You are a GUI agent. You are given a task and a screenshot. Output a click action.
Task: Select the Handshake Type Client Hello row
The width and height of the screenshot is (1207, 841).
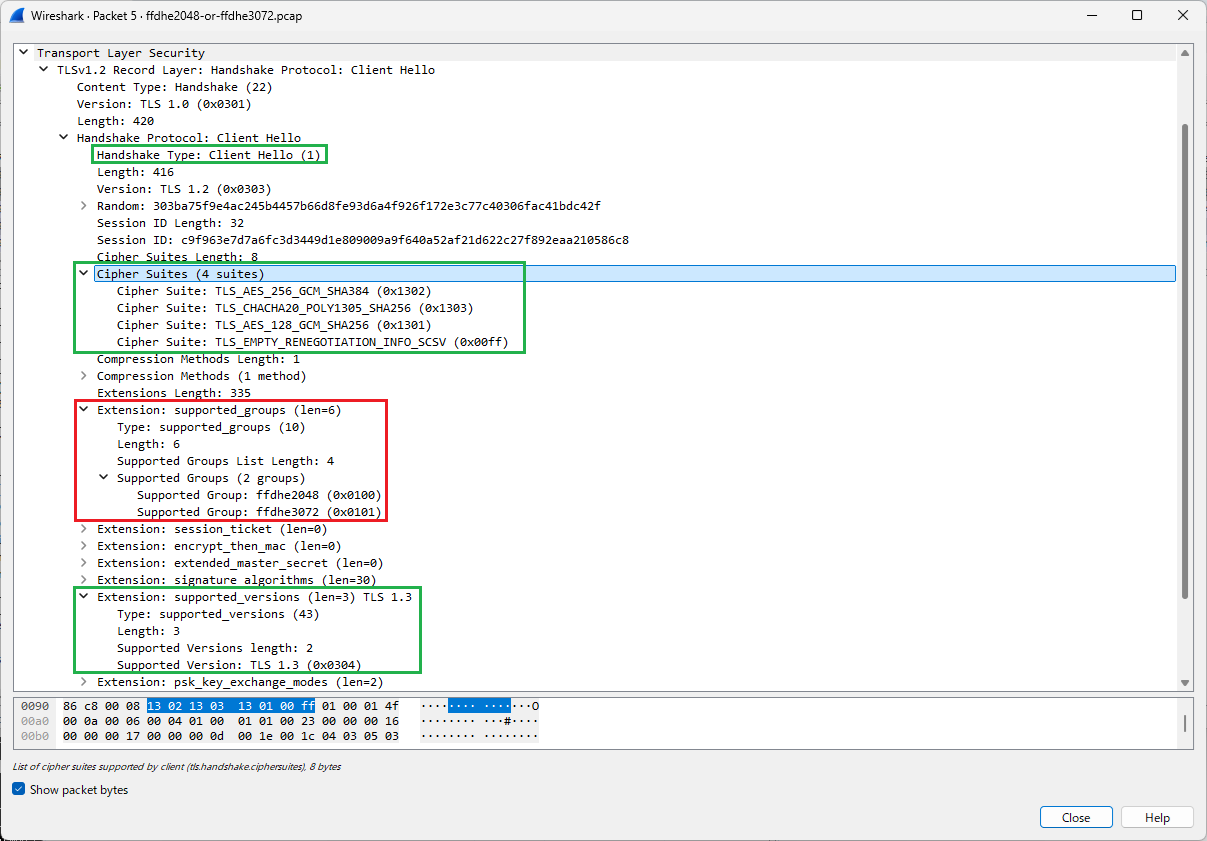click(208, 155)
